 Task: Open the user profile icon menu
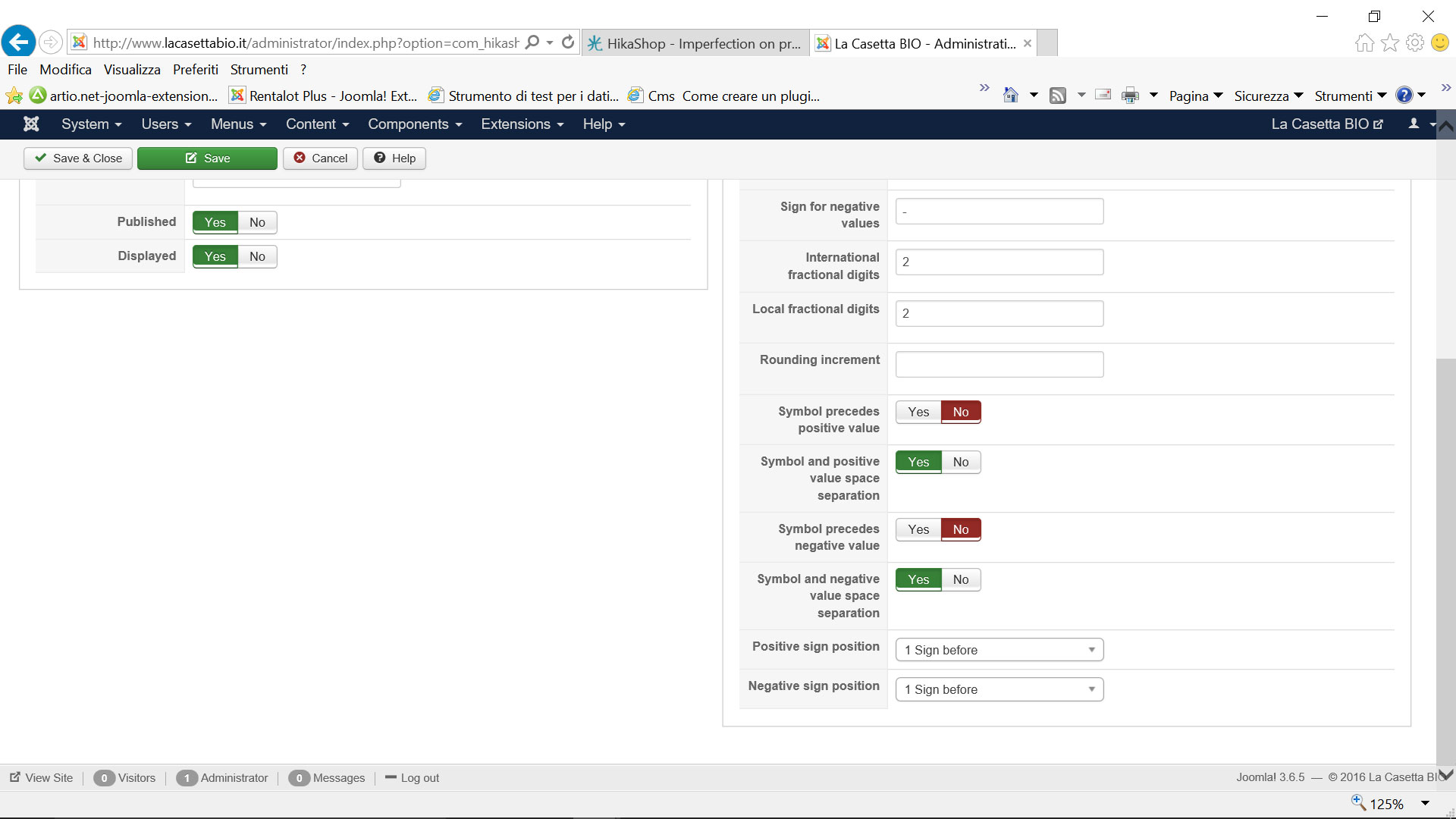click(x=1414, y=124)
